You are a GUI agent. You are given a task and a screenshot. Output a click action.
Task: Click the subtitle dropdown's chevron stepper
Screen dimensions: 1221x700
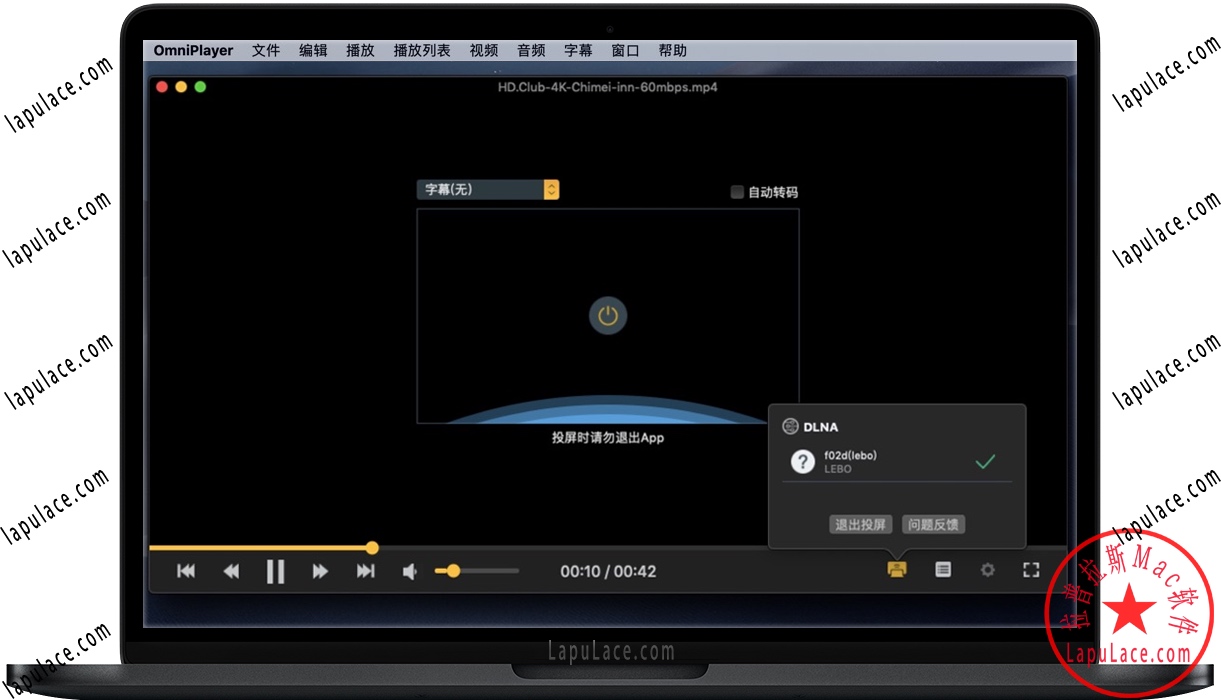point(551,189)
